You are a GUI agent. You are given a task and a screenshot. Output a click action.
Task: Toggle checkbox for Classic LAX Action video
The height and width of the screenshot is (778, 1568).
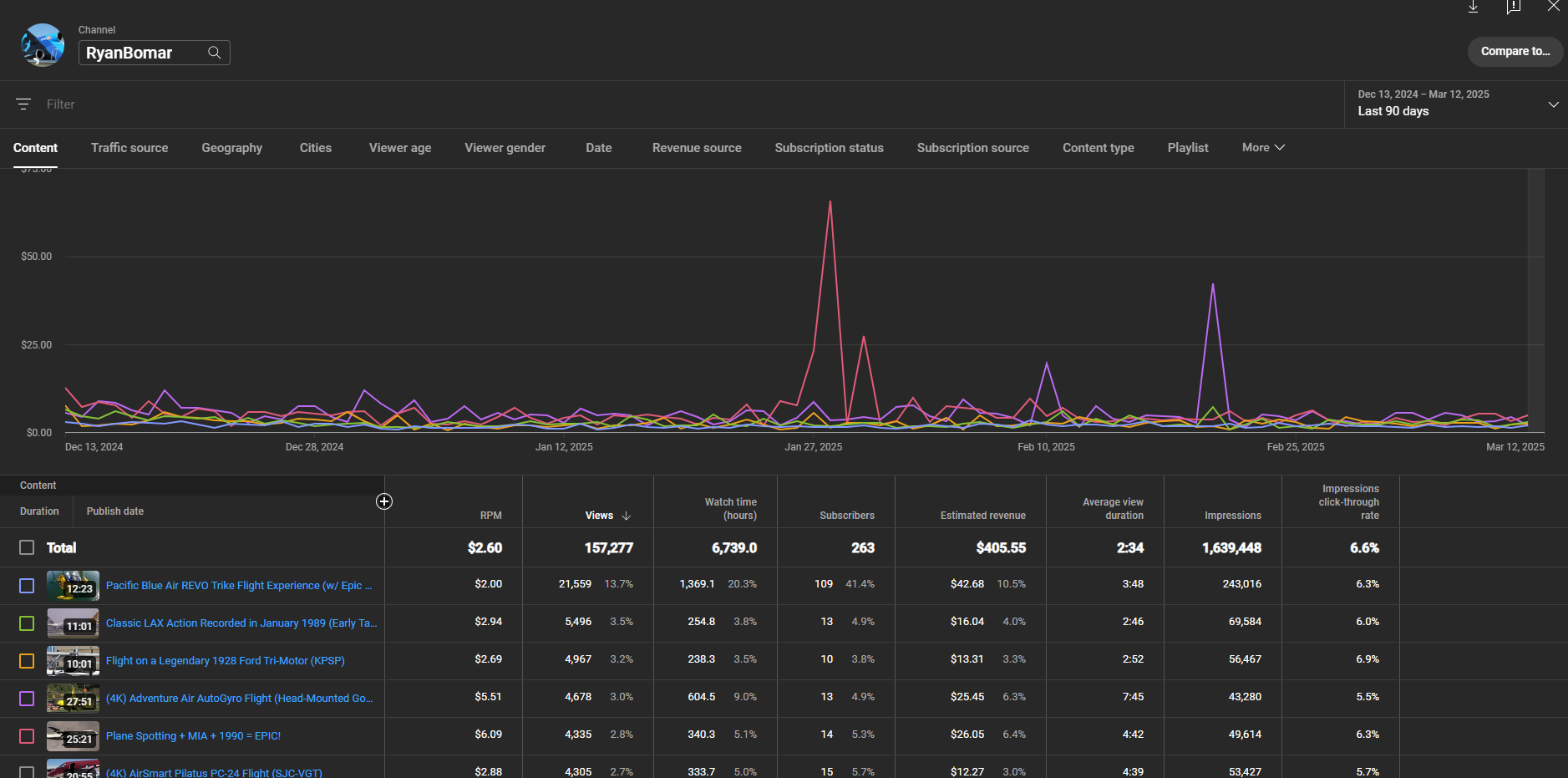[x=27, y=623]
